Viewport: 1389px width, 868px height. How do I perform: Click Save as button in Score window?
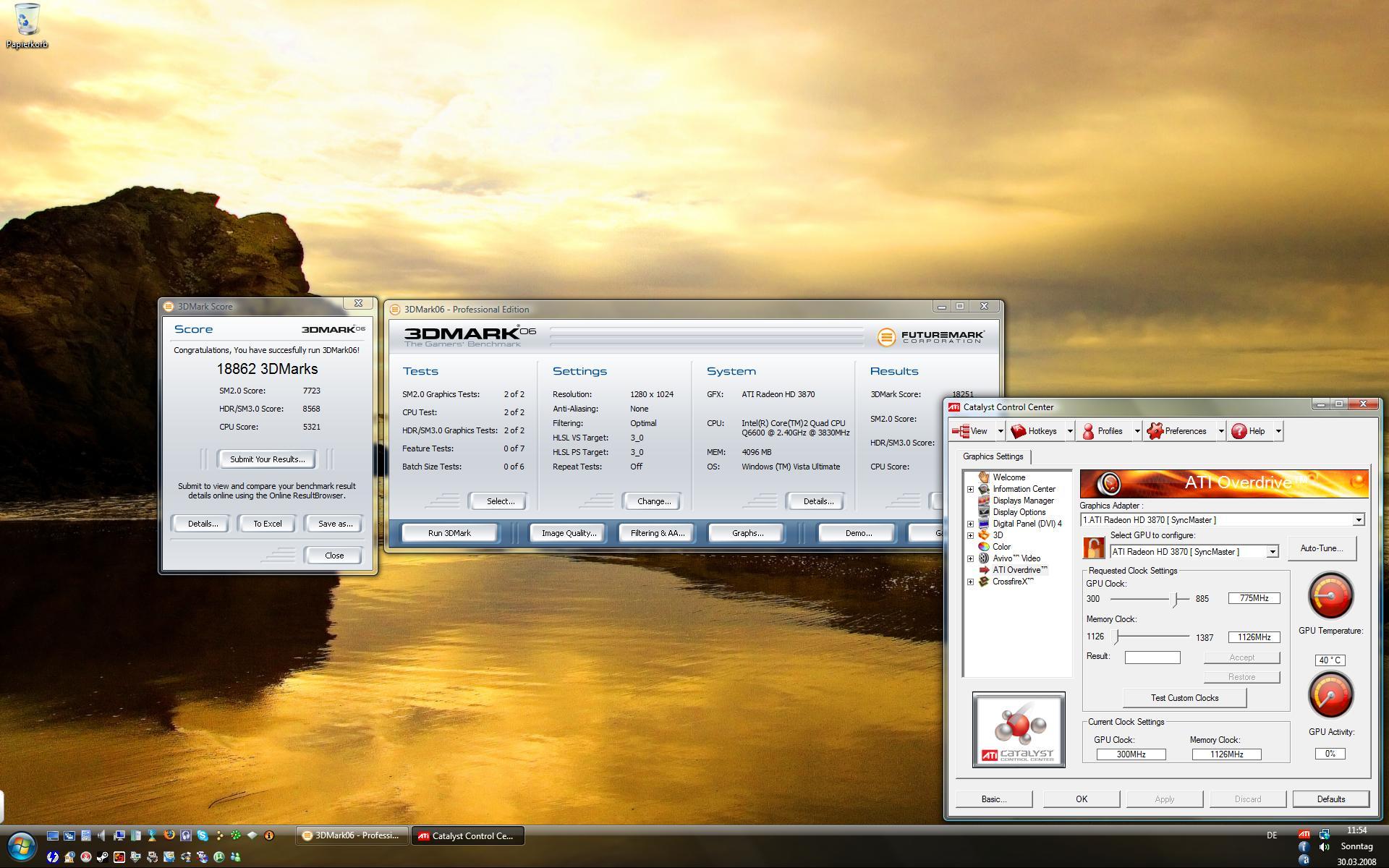(334, 524)
